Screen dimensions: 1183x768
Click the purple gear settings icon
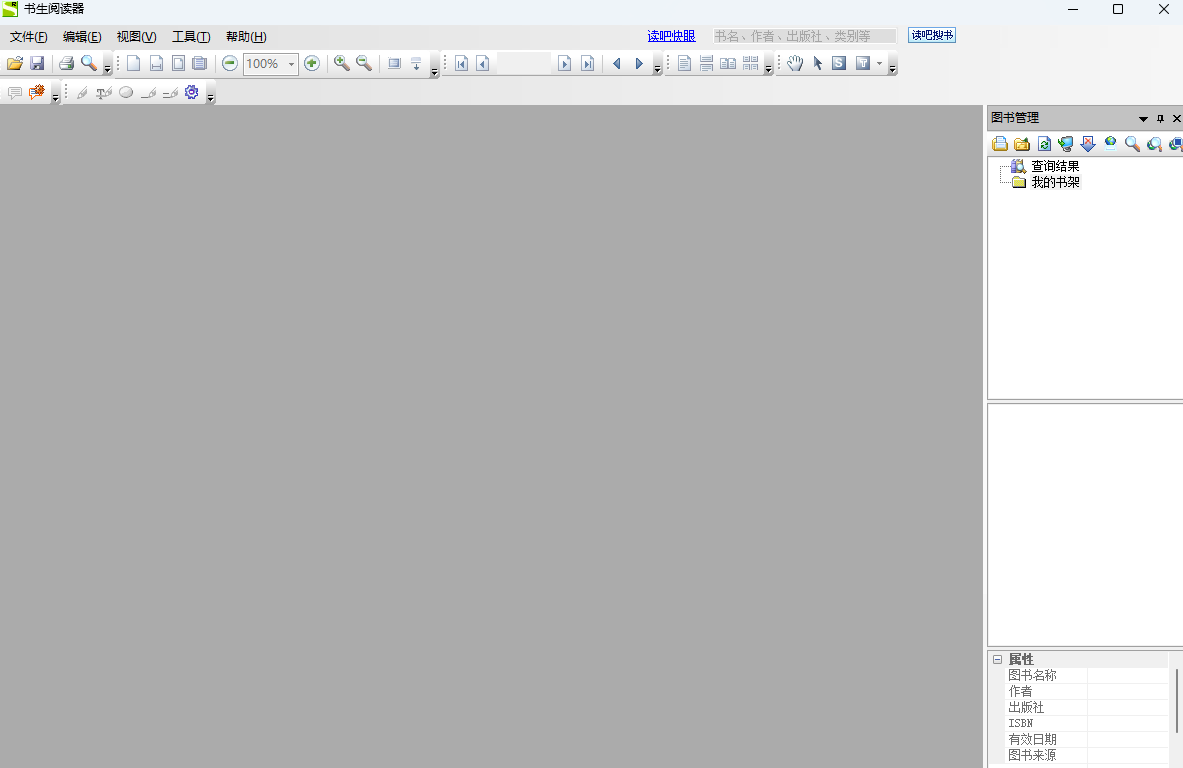(x=192, y=92)
